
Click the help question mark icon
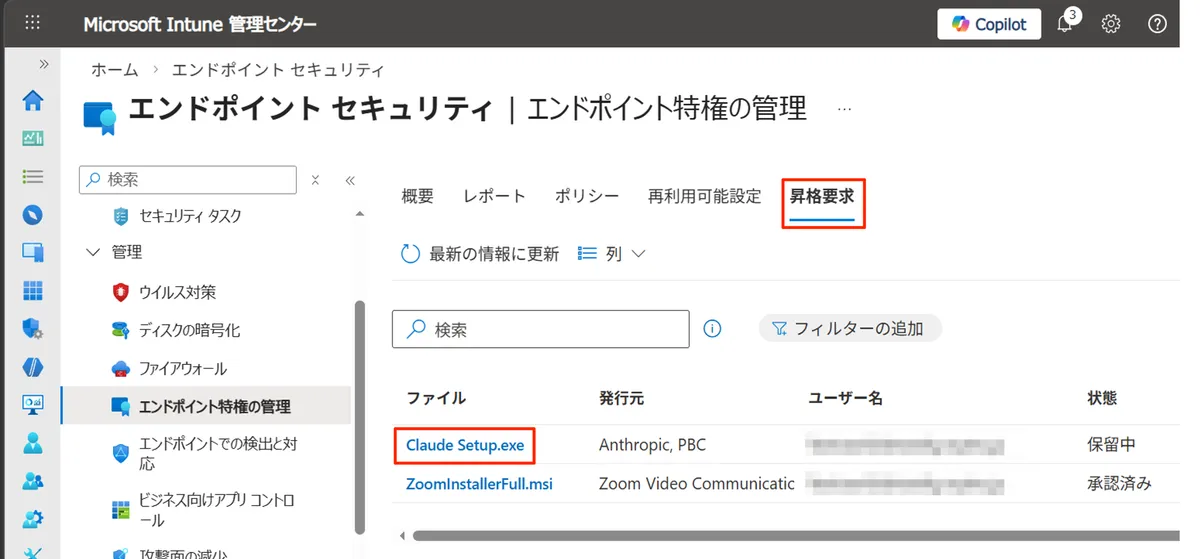coord(1157,24)
